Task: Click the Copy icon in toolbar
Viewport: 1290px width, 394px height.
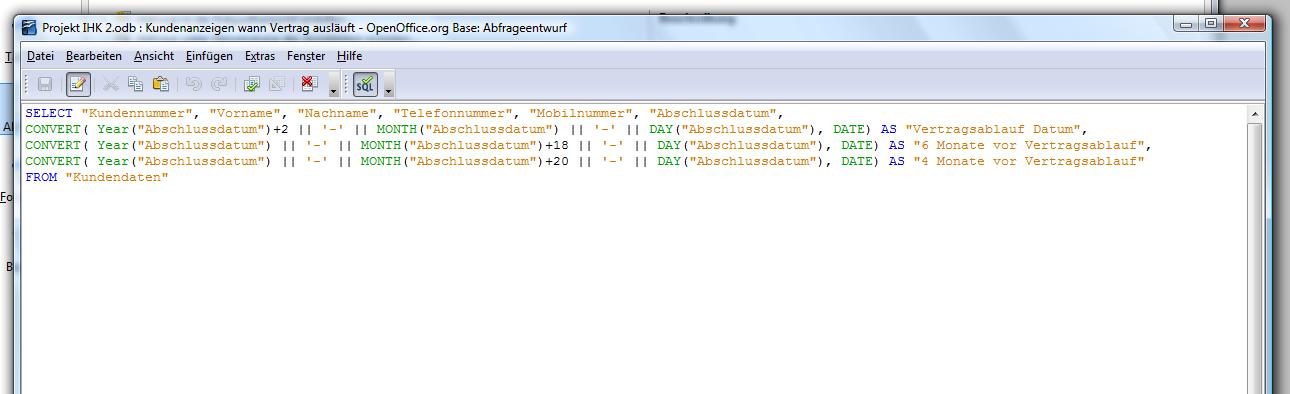Action: pos(135,85)
